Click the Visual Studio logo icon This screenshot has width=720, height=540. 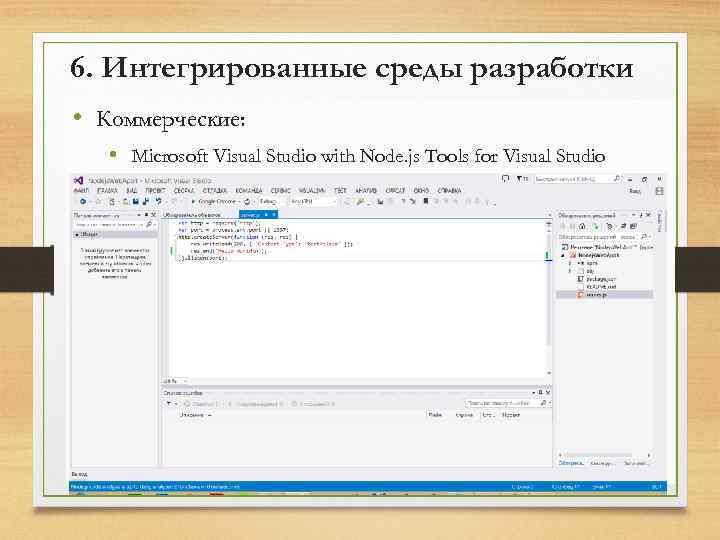pos(79,180)
